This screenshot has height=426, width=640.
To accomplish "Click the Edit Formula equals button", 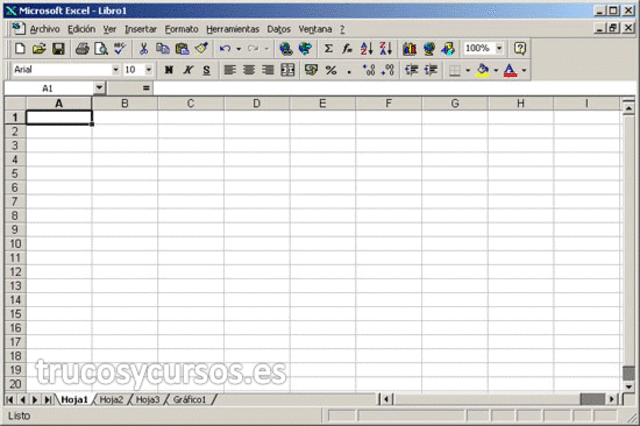I will point(146,88).
